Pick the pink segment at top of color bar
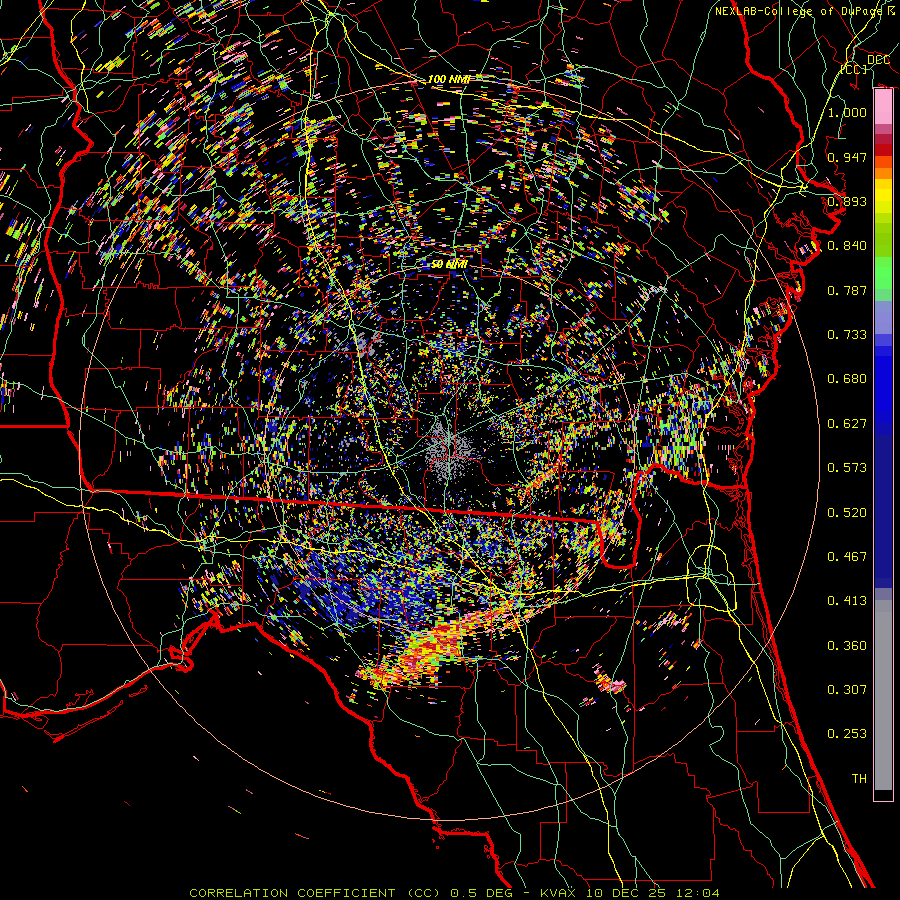 883,107
